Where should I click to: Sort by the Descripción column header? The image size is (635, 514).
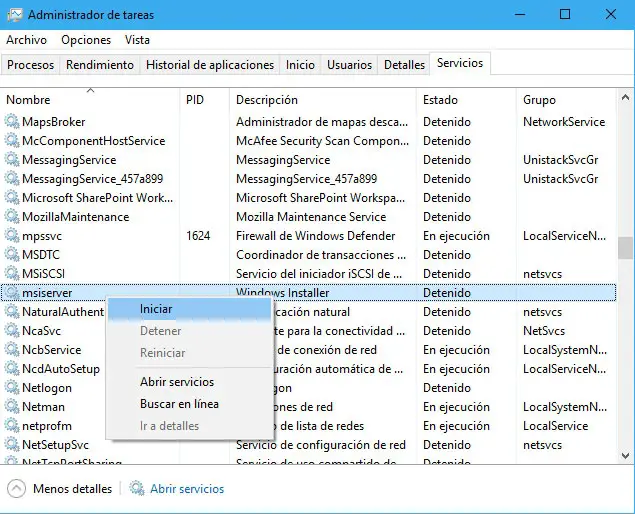(323, 100)
